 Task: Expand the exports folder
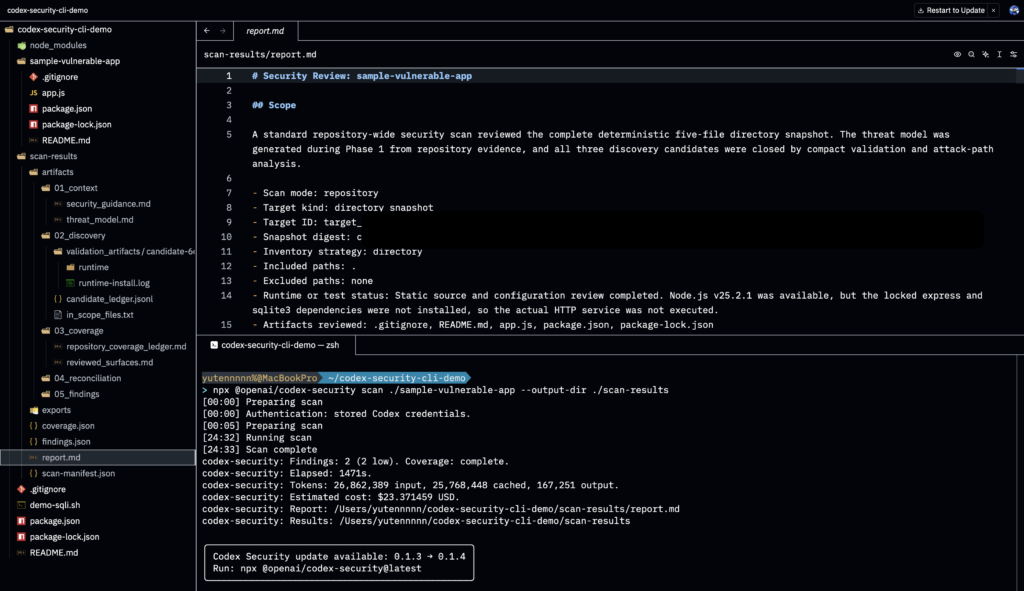coord(56,410)
